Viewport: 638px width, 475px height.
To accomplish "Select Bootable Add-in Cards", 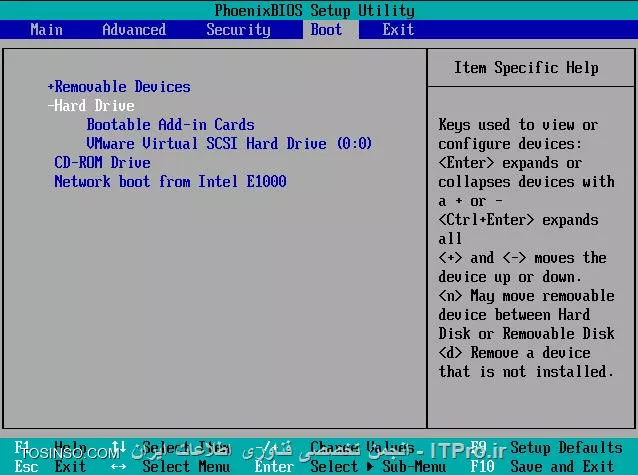I will tap(170, 125).
